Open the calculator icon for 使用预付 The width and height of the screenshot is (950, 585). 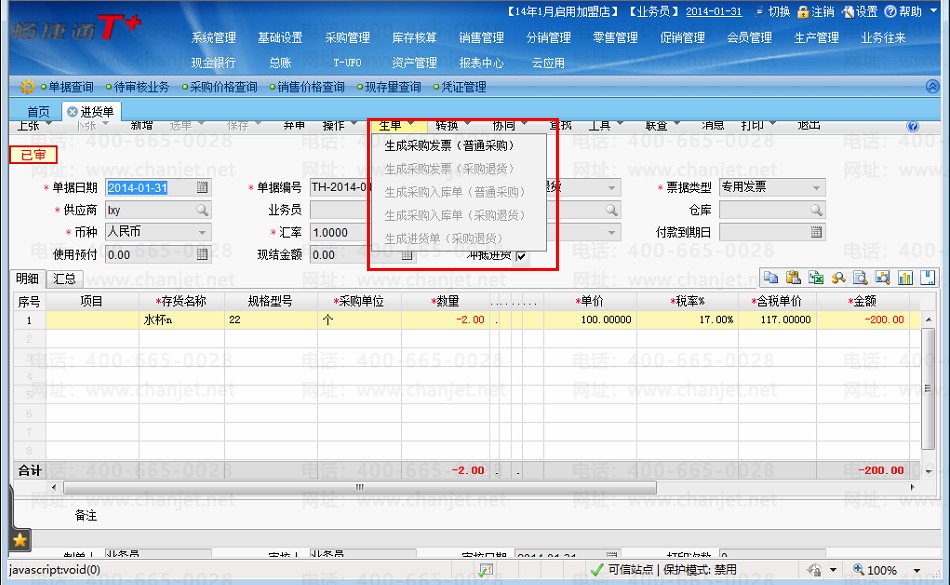(202, 254)
